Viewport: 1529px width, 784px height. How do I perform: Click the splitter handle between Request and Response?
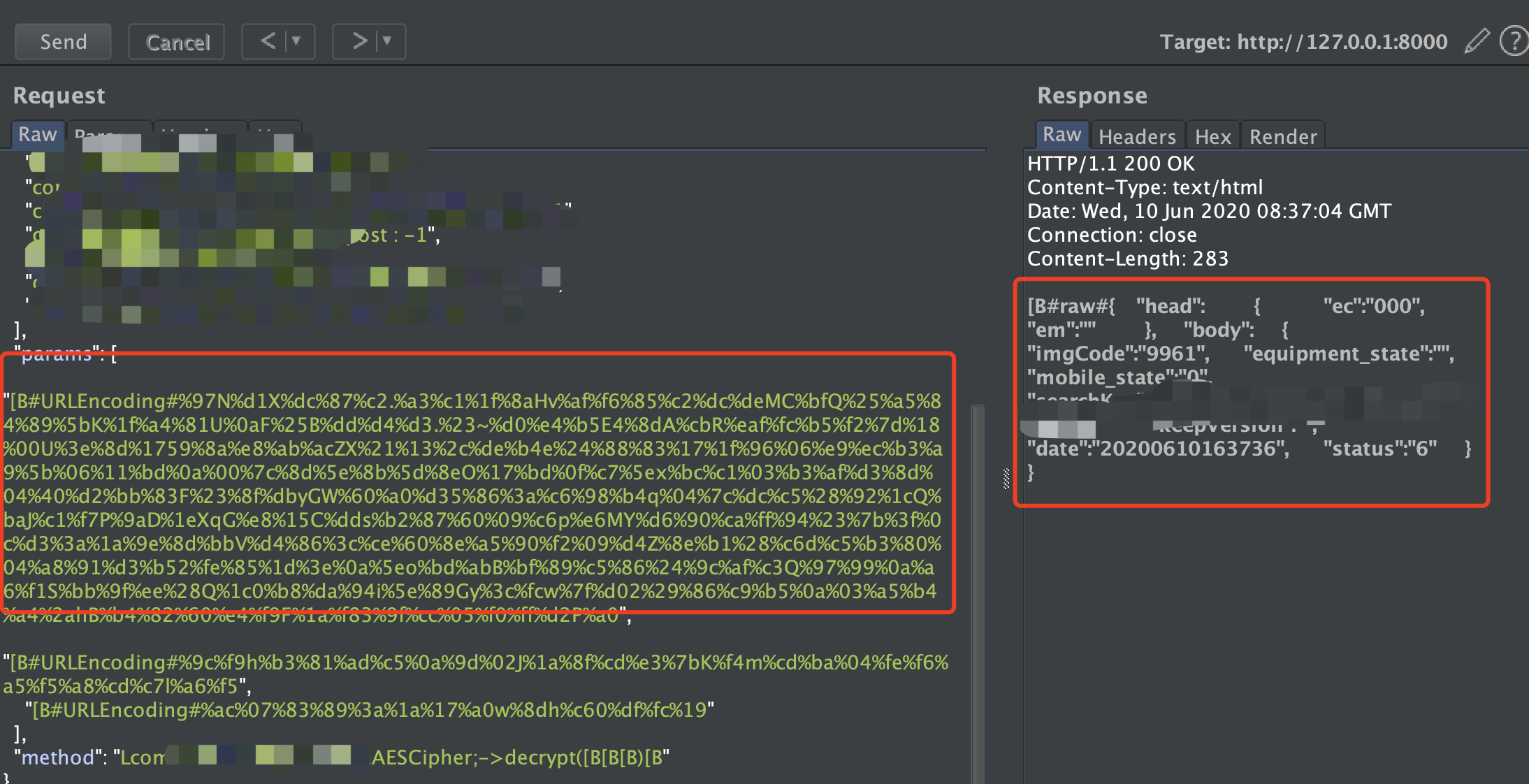coord(1006,479)
